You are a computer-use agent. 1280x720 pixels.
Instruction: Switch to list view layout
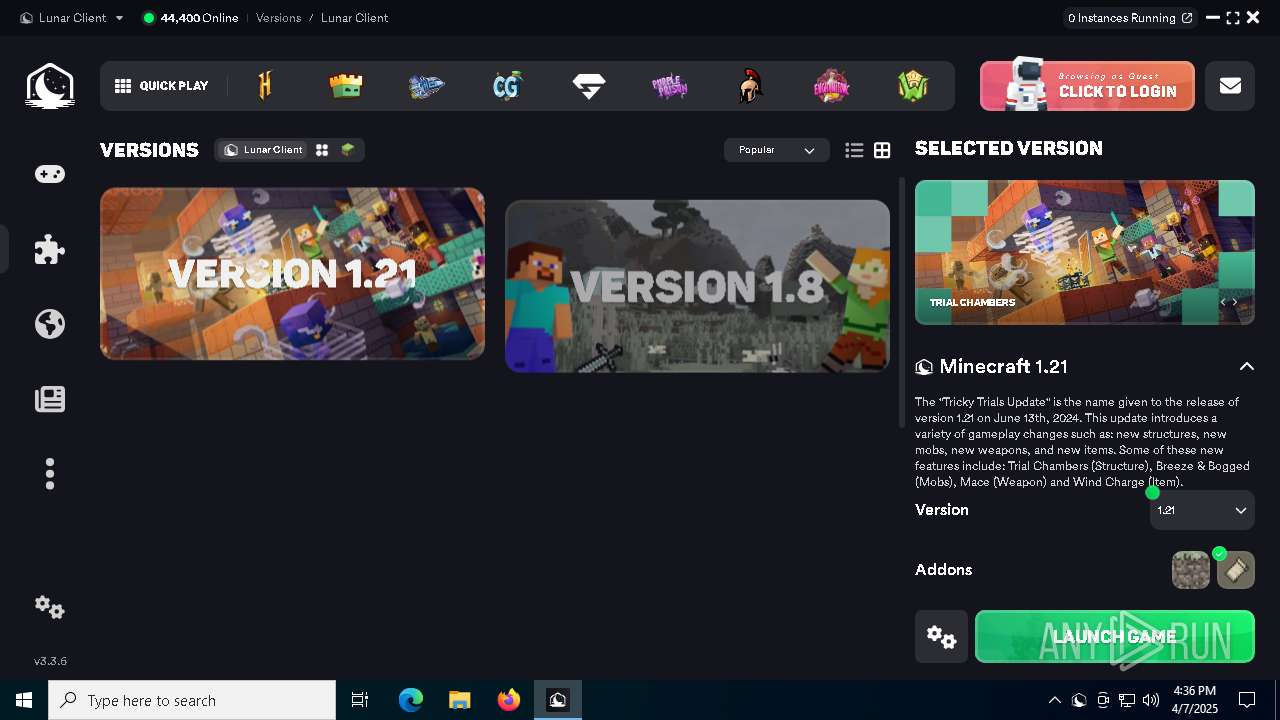coord(854,150)
